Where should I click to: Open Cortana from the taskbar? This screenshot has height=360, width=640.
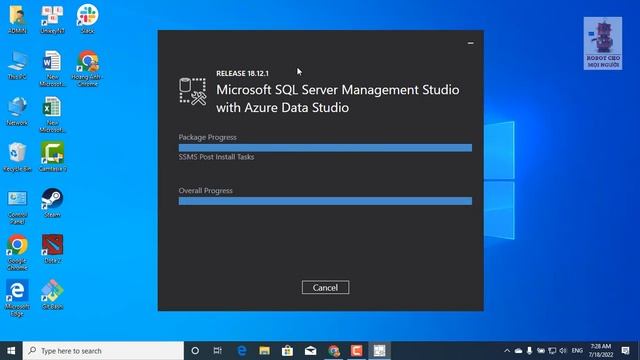(195, 351)
